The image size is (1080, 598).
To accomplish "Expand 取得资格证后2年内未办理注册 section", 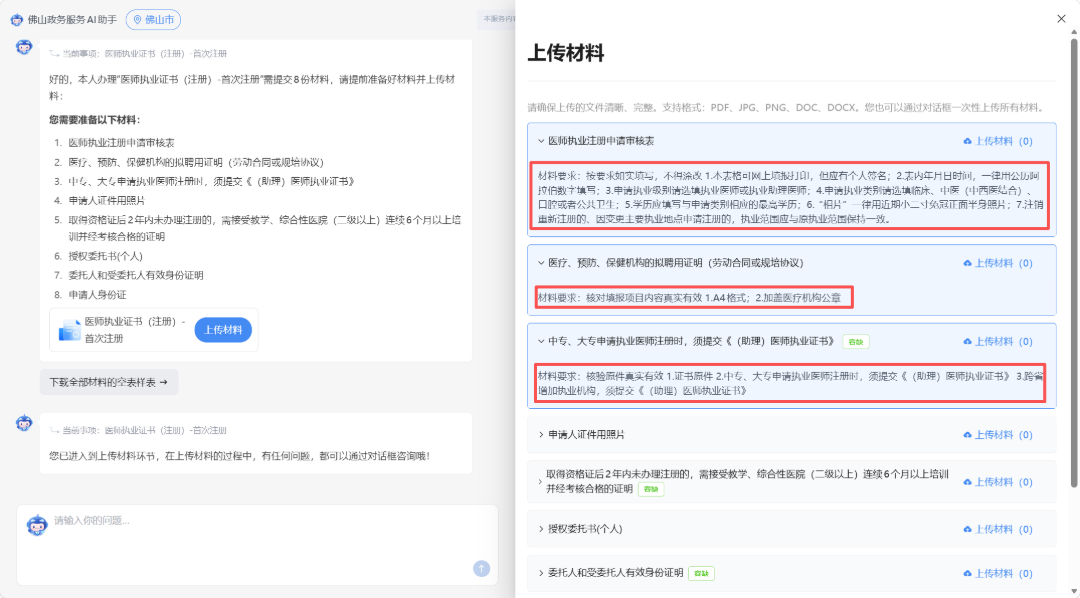I will 540,482.
